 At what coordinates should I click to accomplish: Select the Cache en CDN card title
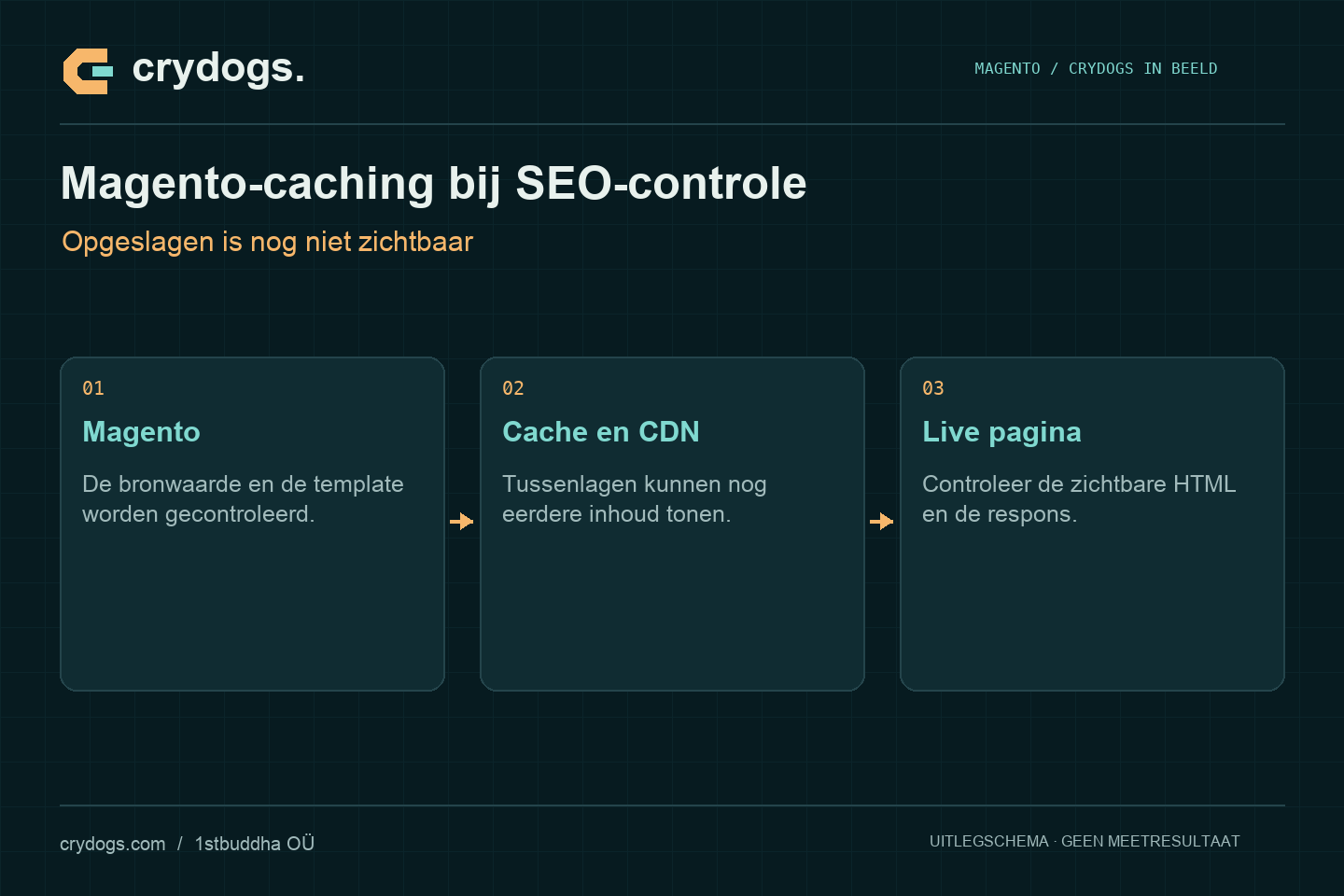point(601,432)
